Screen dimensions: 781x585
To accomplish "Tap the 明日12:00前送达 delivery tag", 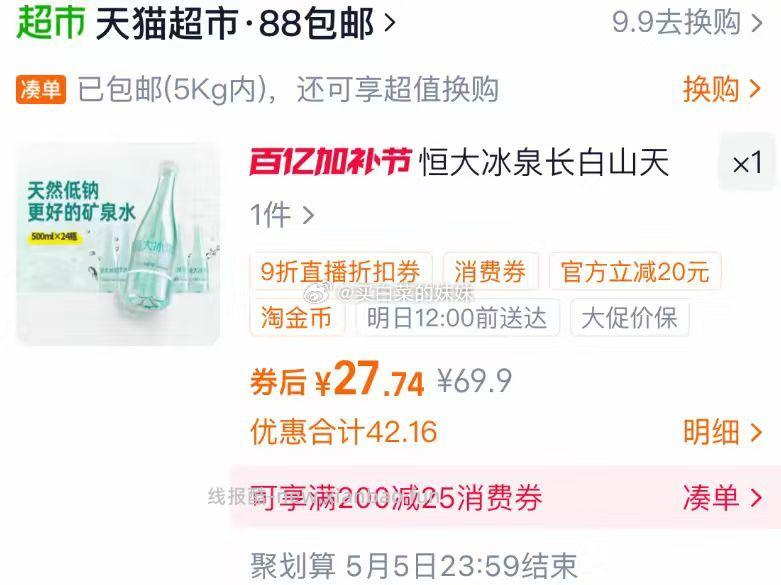I will click(x=457, y=318).
